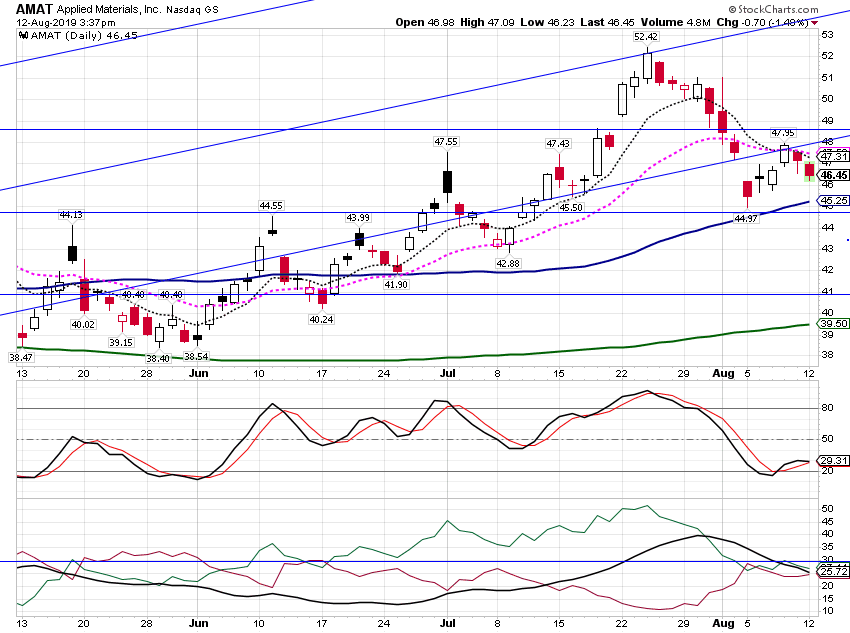The height and width of the screenshot is (633, 850).
Task: Click the Volume 4.8M header value
Action: 675,22
